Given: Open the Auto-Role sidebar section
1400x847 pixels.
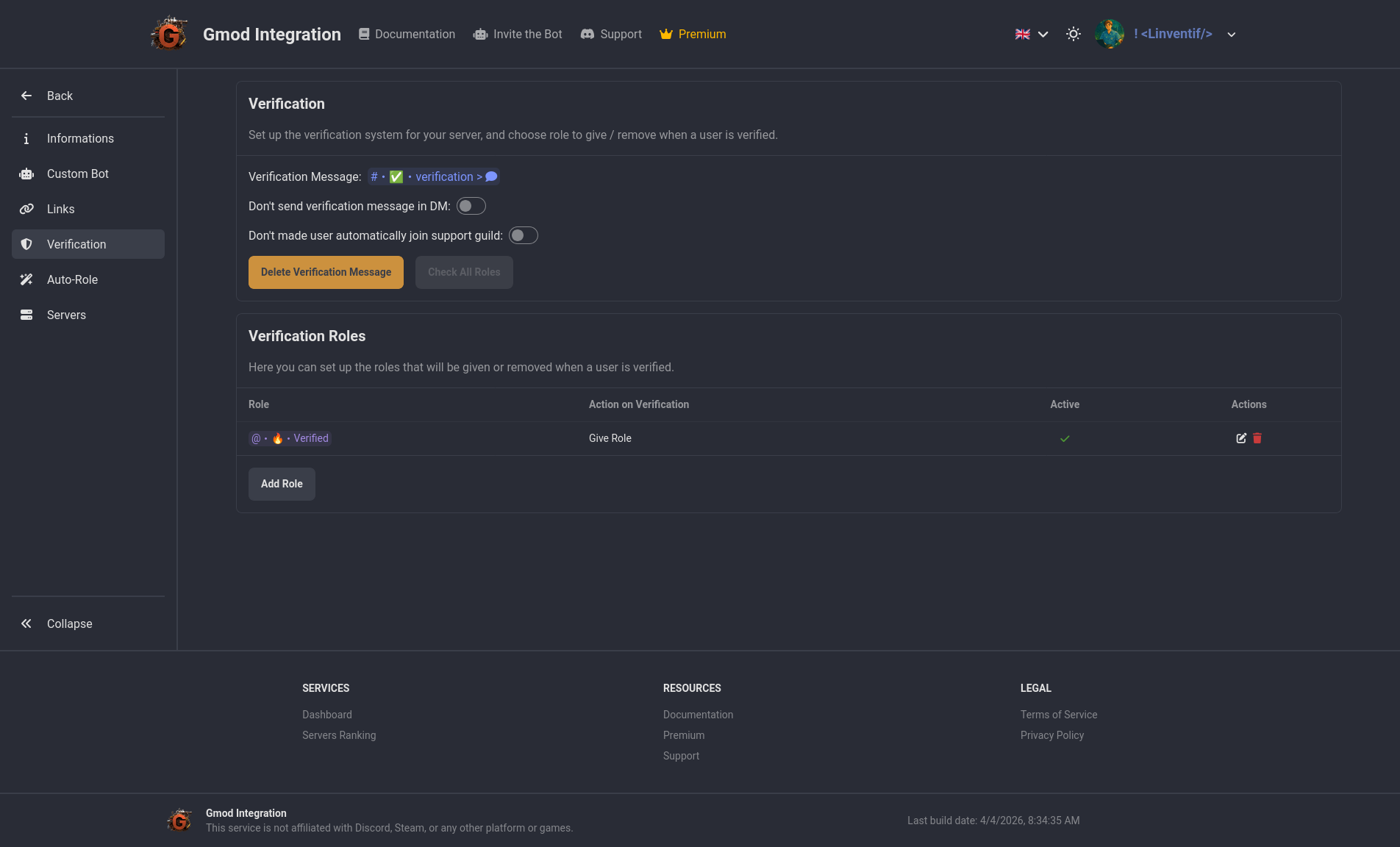Looking at the screenshot, I should [72, 279].
